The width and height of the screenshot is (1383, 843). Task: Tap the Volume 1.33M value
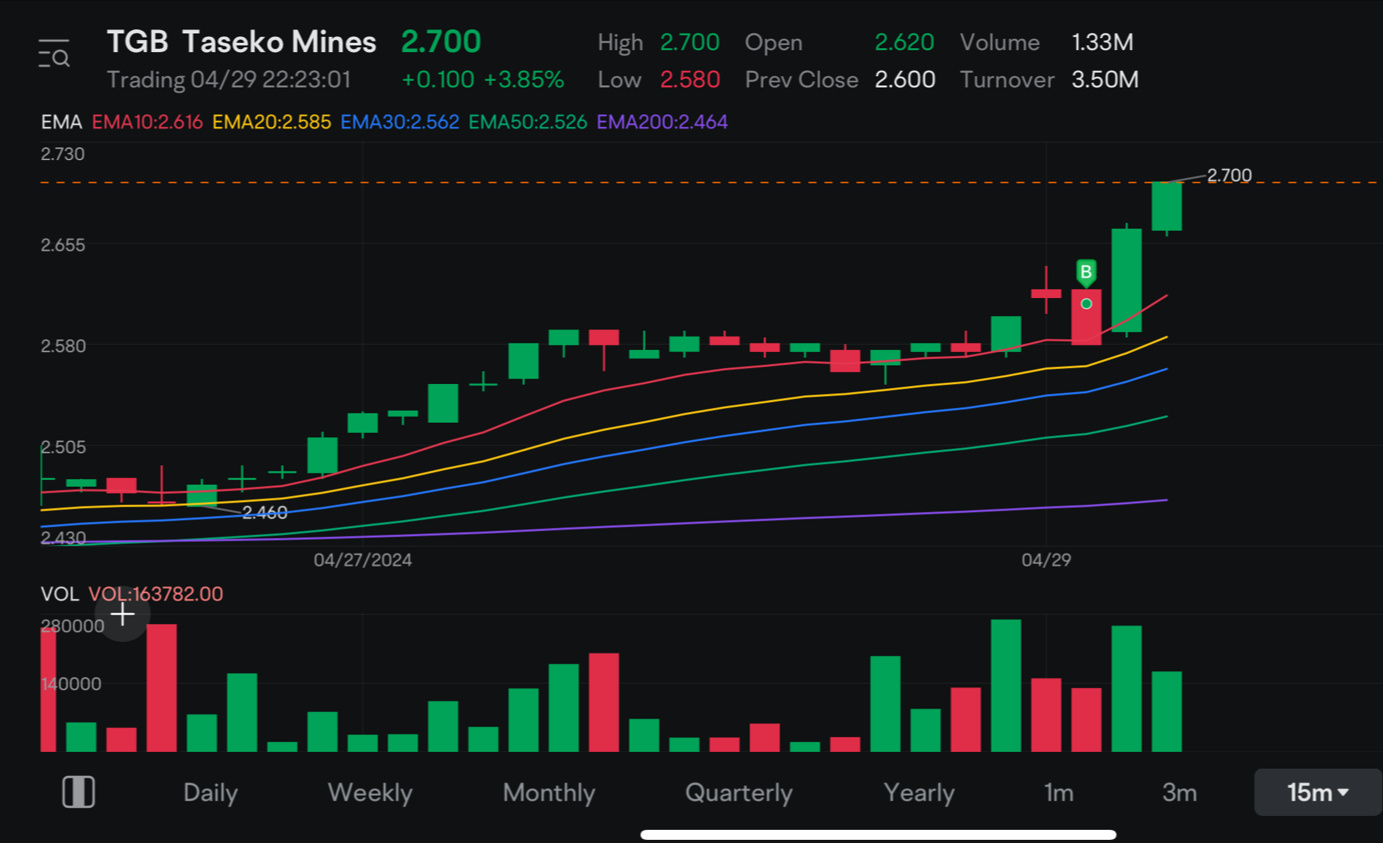click(1102, 42)
